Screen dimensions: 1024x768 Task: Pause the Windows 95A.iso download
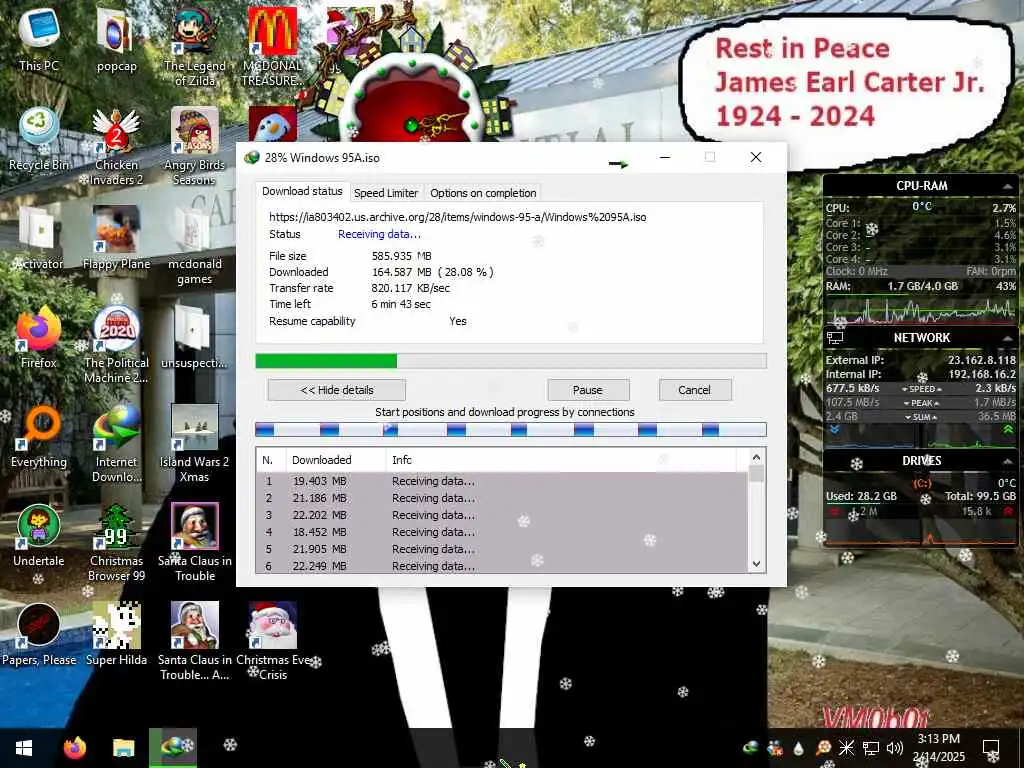tap(588, 390)
